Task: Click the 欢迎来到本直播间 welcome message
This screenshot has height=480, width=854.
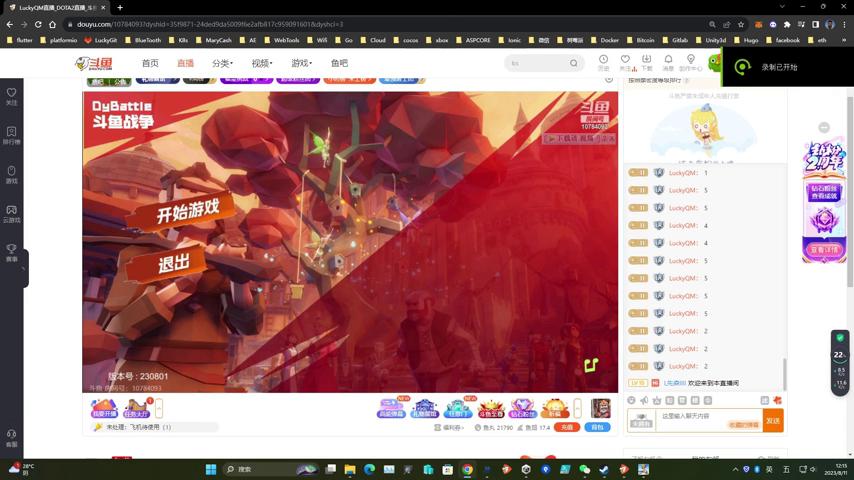Action: (713, 383)
